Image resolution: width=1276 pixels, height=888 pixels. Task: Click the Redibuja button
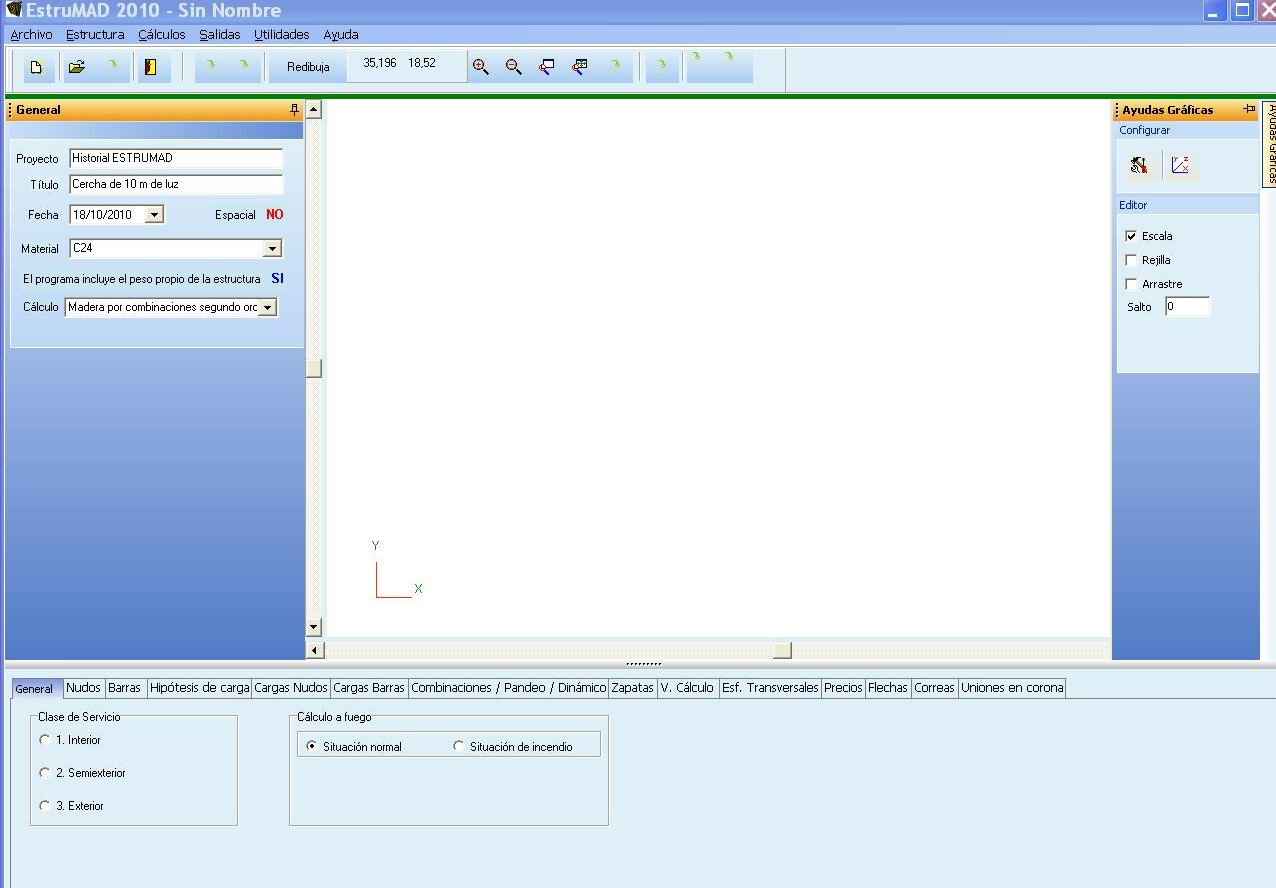pyautogui.click(x=308, y=68)
